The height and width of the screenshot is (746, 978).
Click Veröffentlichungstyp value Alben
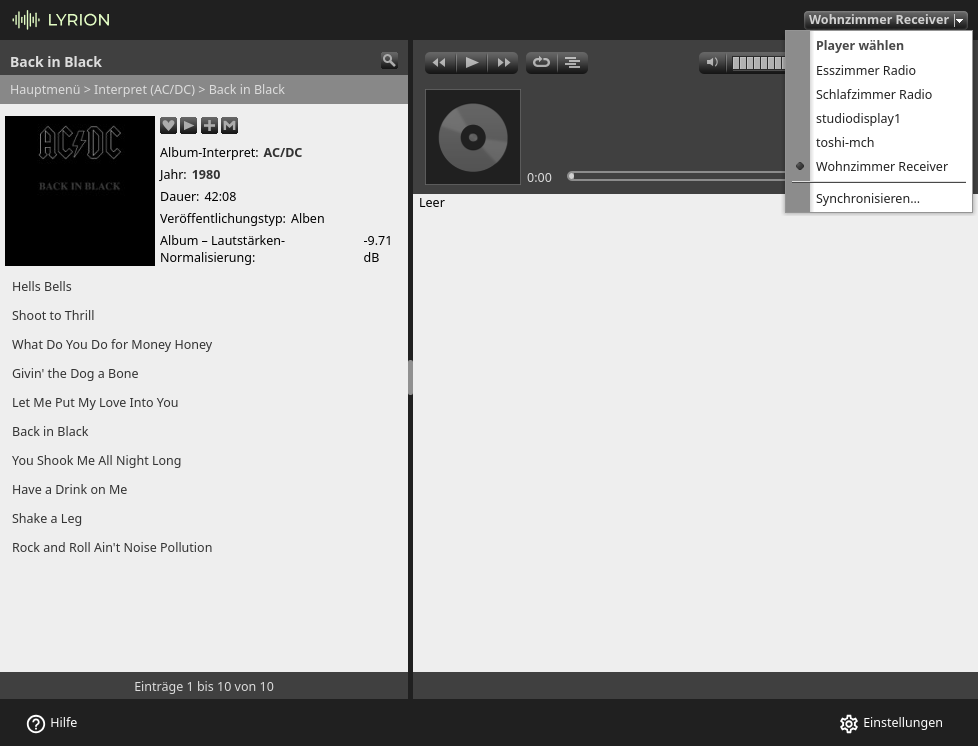point(307,219)
